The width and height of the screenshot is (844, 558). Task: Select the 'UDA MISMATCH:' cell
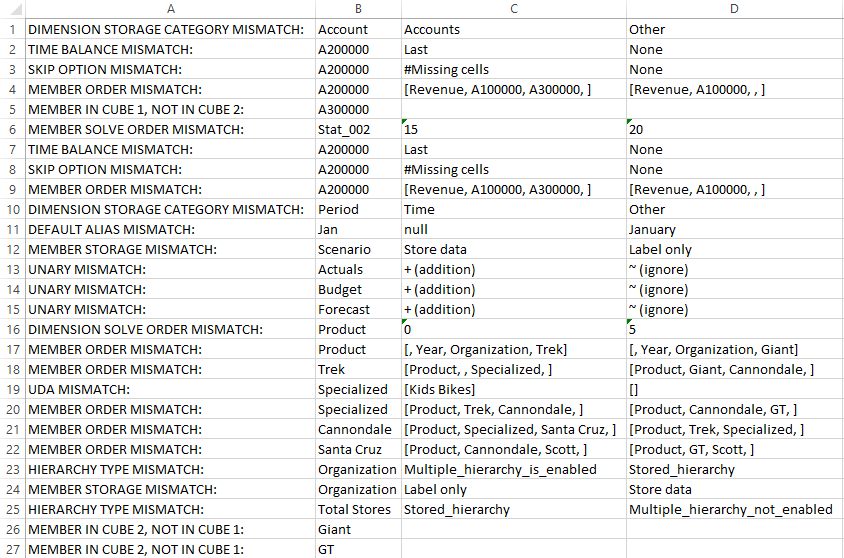170,390
